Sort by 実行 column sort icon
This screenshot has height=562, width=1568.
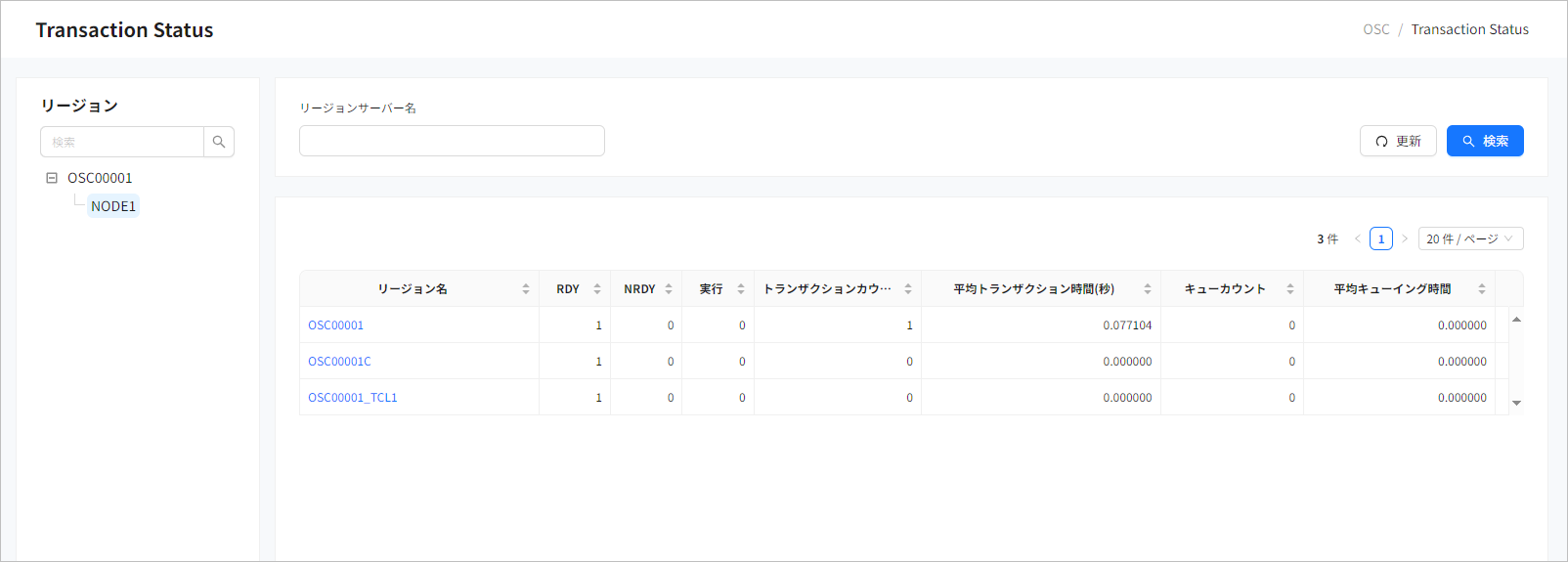(x=740, y=289)
